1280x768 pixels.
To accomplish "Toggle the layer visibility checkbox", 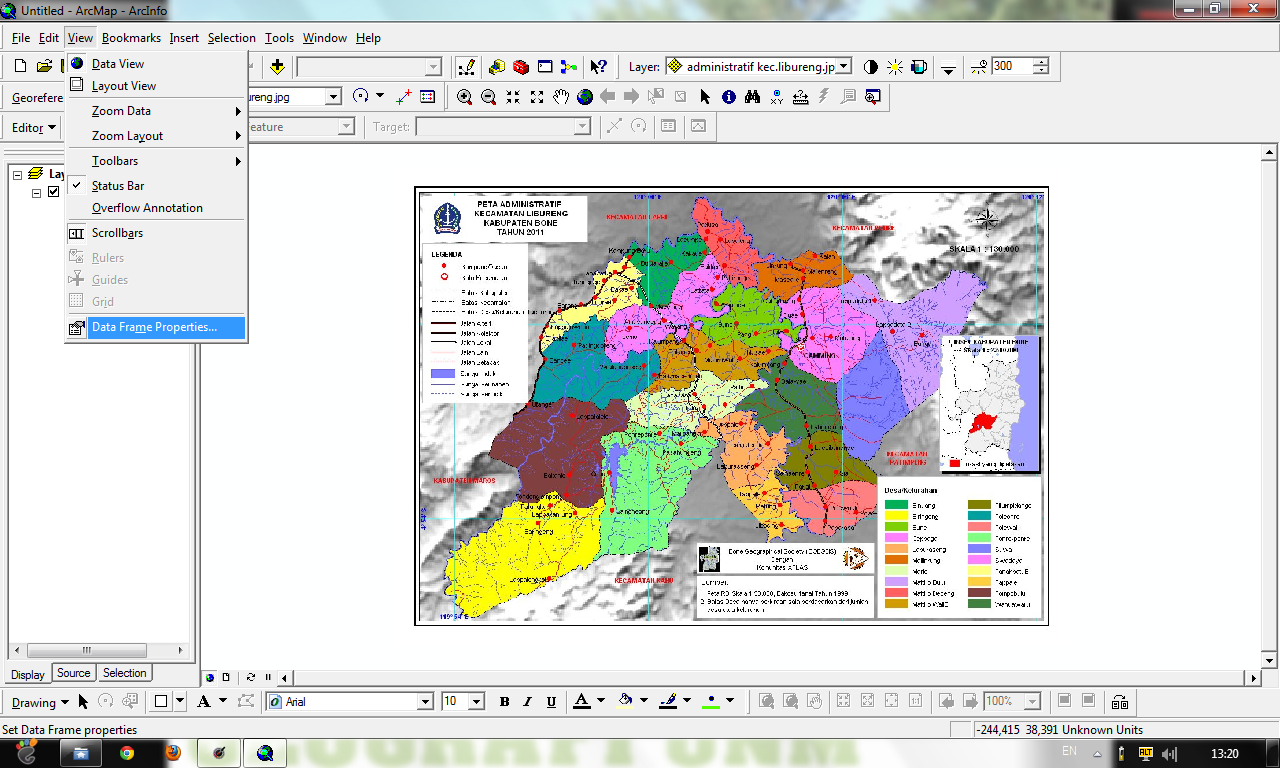I will pyautogui.click(x=54, y=192).
